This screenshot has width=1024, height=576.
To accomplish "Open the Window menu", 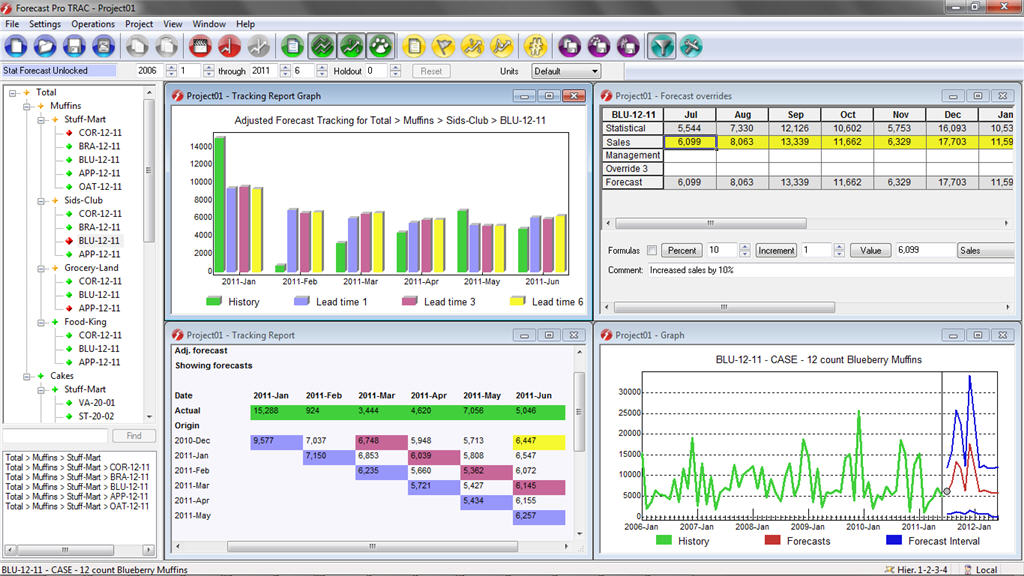I will coord(209,24).
